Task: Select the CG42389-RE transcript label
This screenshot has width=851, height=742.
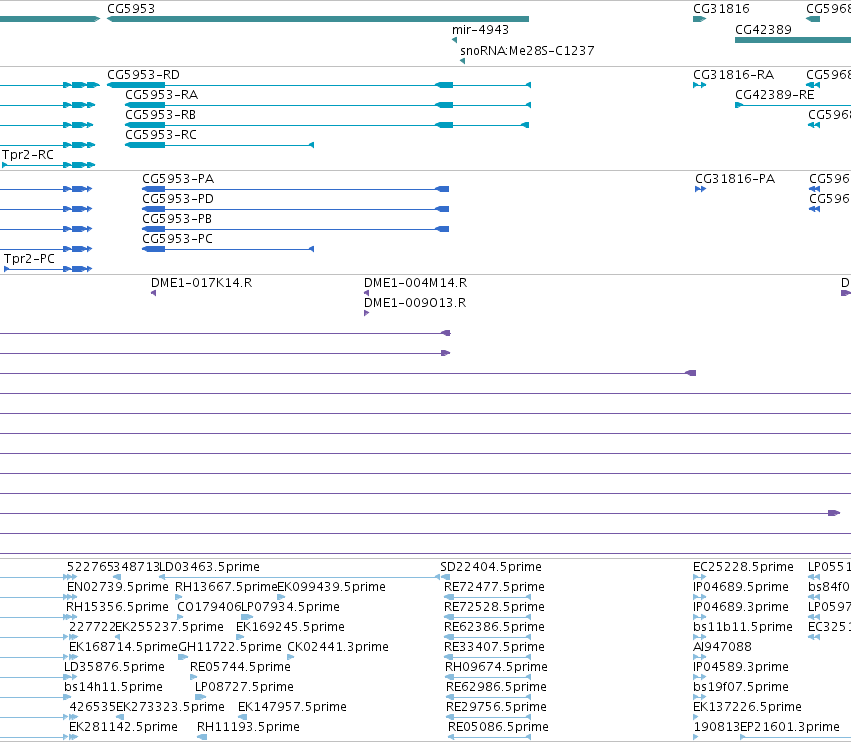Action: tap(774, 95)
